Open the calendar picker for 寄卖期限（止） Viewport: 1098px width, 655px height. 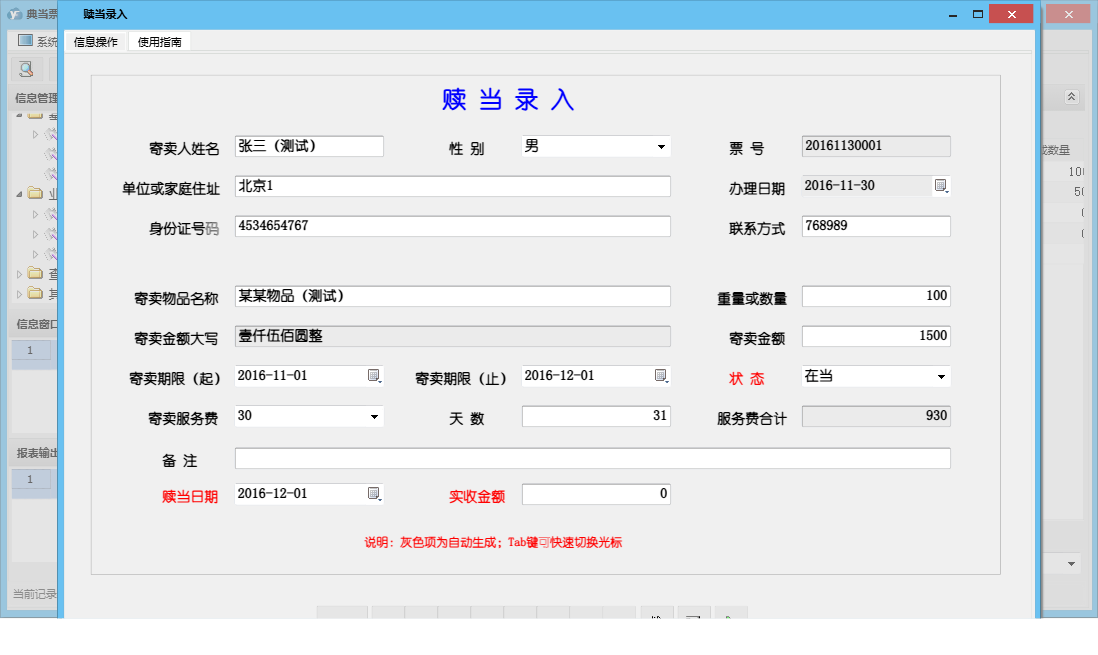[662, 376]
